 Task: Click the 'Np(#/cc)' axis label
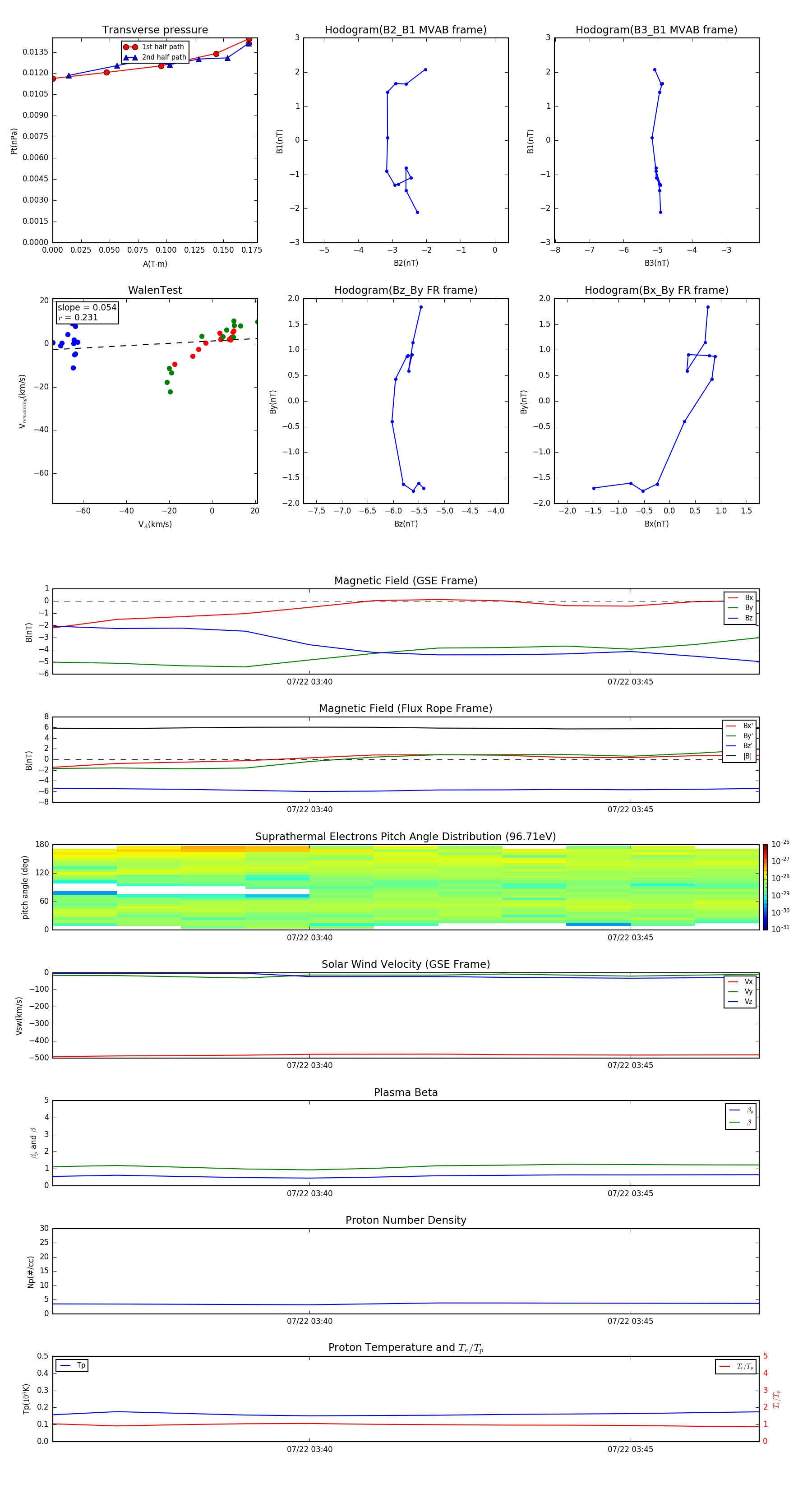(31, 1271)
